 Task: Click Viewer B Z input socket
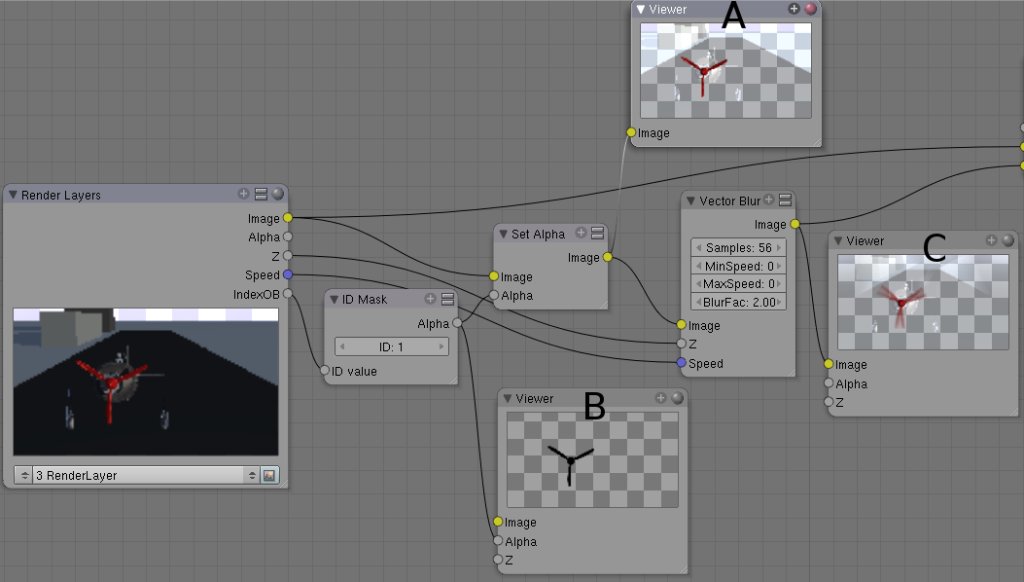(498, 560)
